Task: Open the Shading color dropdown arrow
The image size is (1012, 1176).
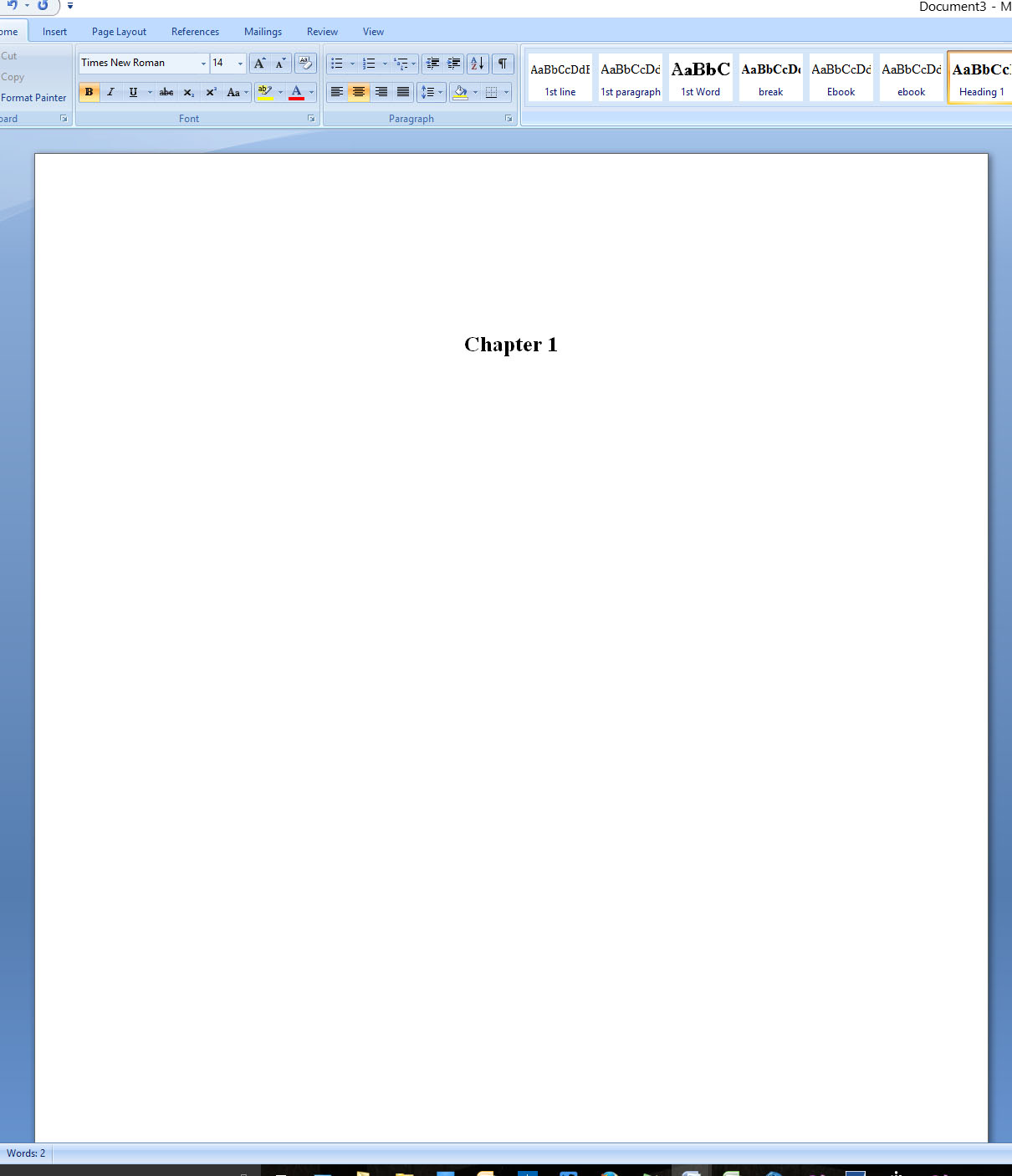Action: point(475,92)
